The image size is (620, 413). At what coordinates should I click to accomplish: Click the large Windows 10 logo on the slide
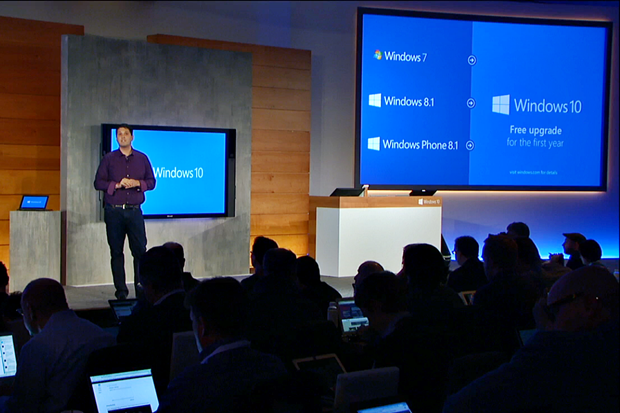point(501,105)
